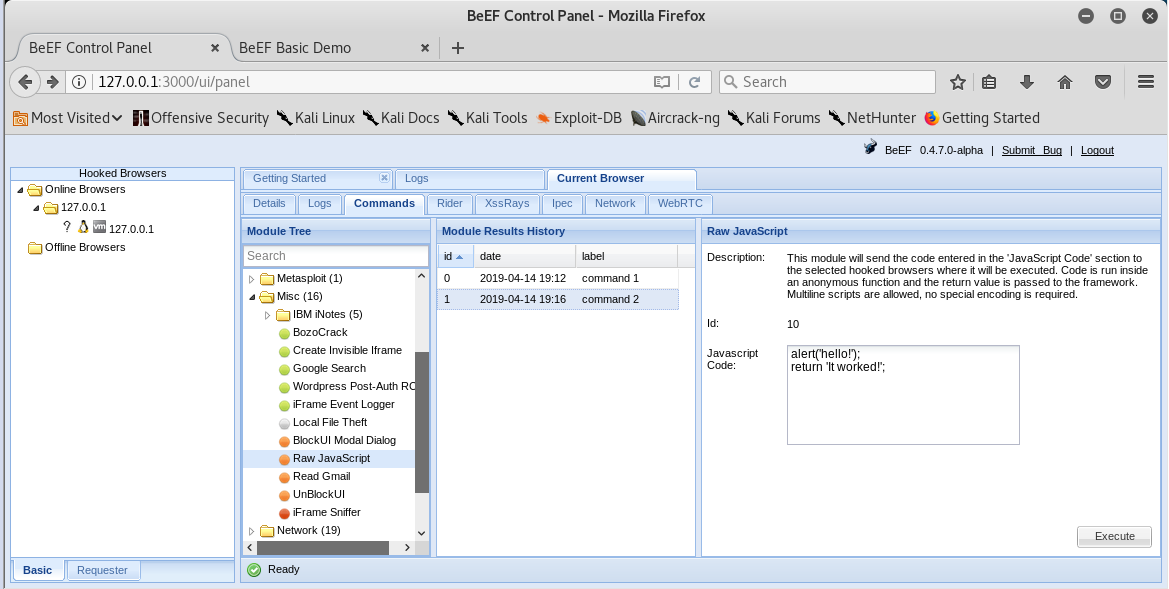Select the Read Gmail module

click(x=321, y=476)
